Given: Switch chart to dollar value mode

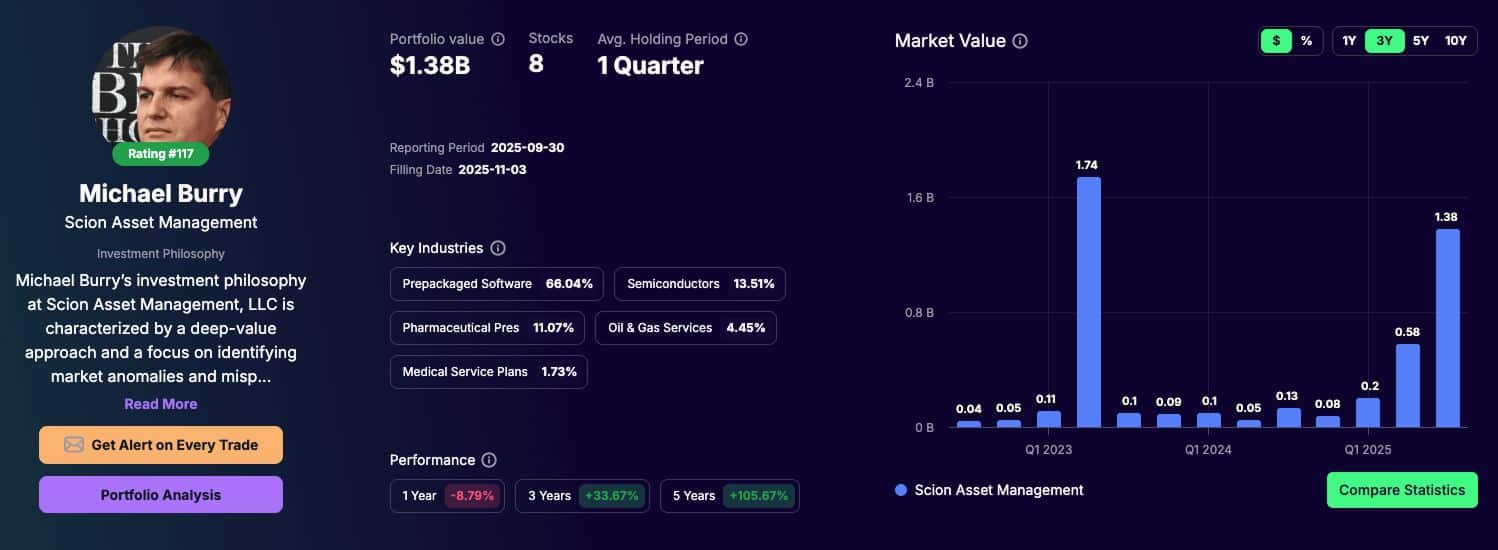Looking at the screenshot, I should point(1276,41).
